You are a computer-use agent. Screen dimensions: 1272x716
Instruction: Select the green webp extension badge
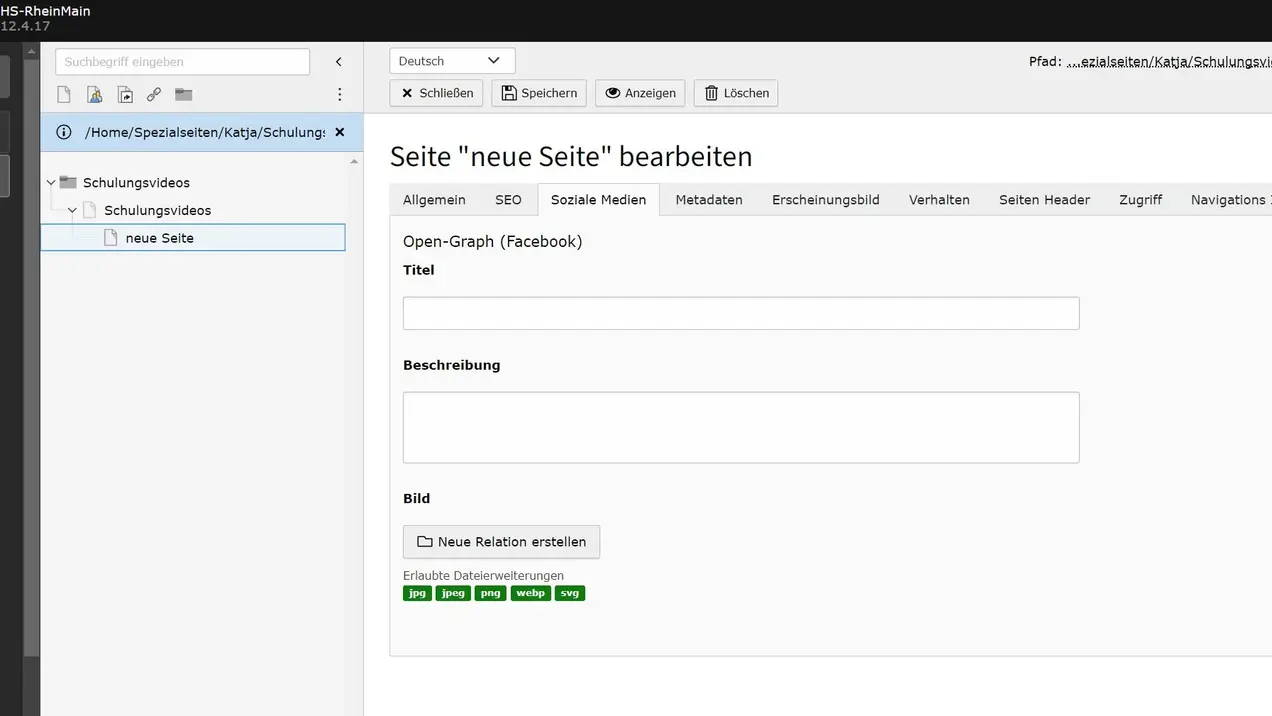(530, 592)
